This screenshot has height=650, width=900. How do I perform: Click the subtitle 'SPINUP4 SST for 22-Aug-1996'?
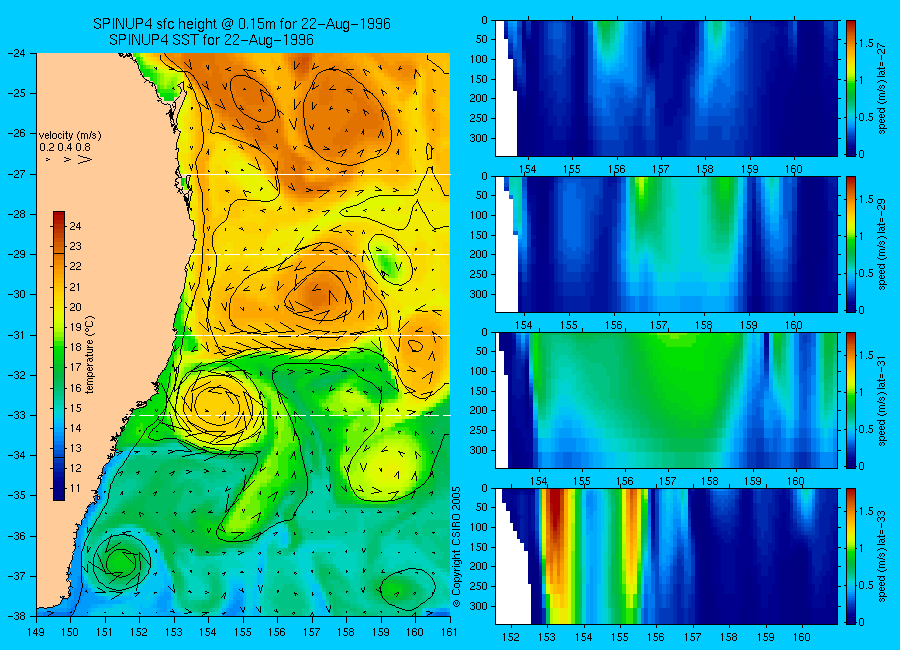click(x=211, y=40)
